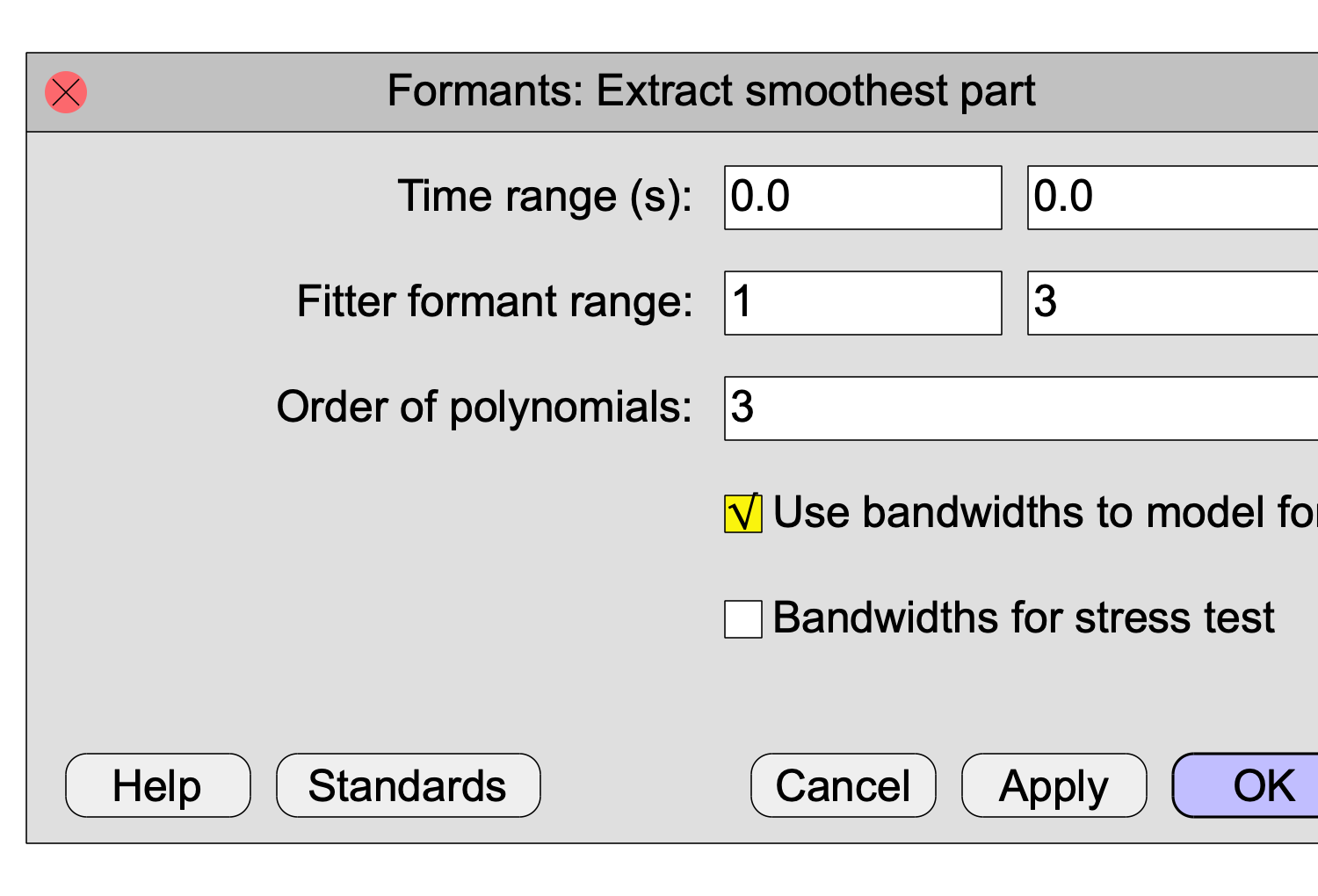Click the empty gap between Standards and Cancel
Image resolution: width=1318 pixels, height=896 pixels.
pyautogui.click(x=646, y=785)
